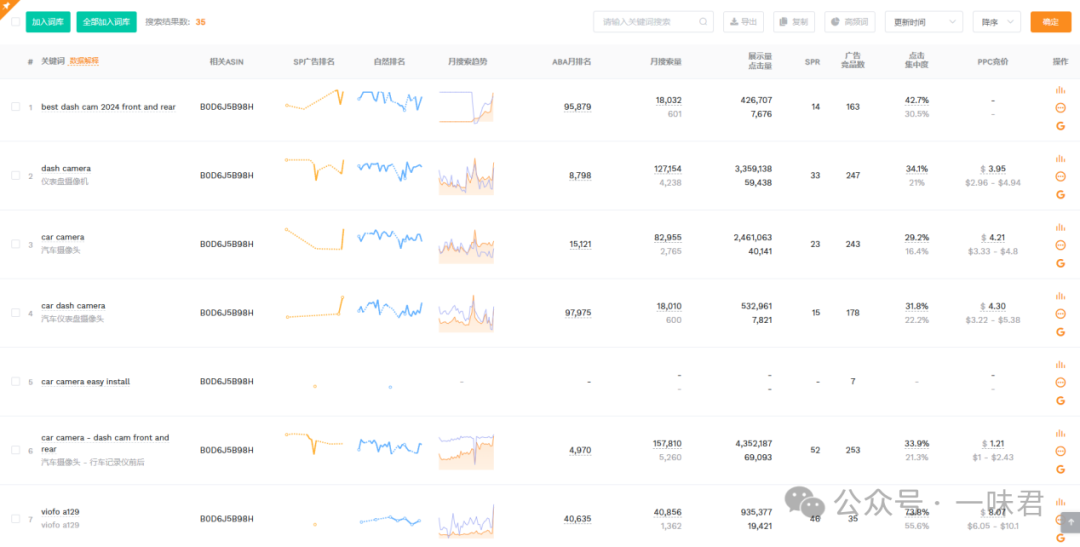Screen dimensions: 1080x547
Task: Click the click concentration value 42.7%
Action: 916,101
